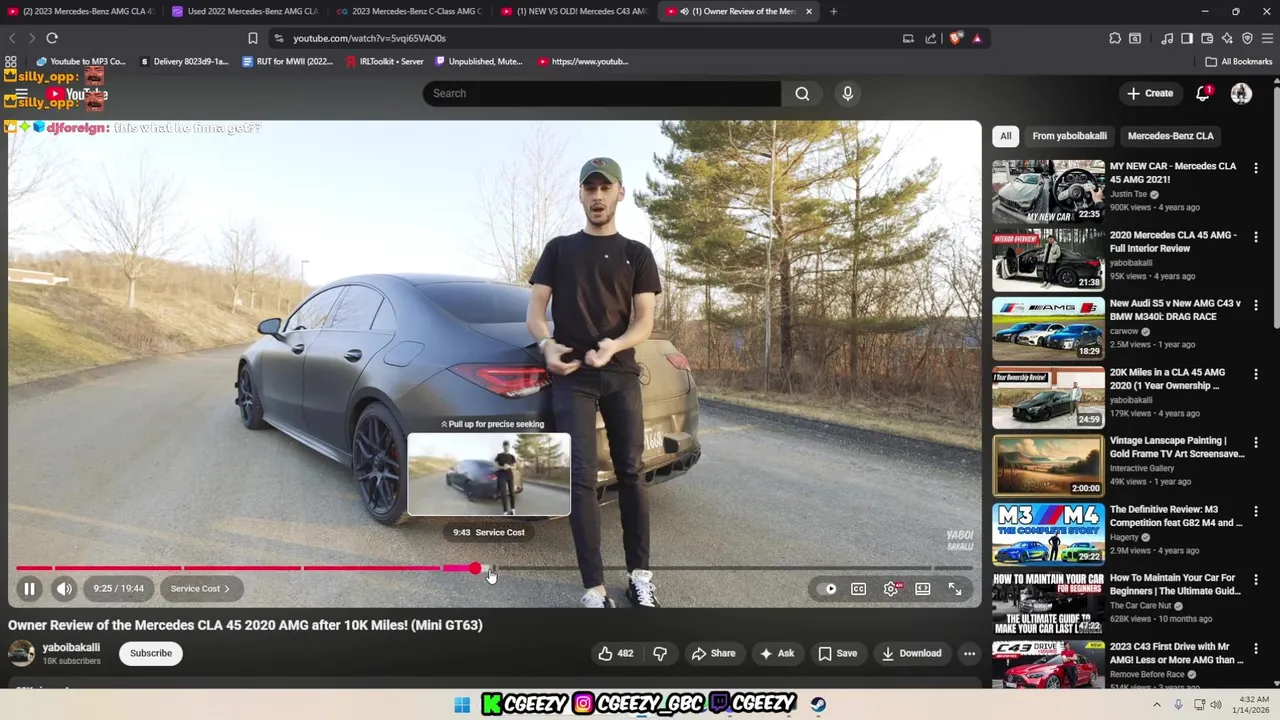
Task: Pause the video with the pause button
Action: pyautogui.click(x=29, y=589)
